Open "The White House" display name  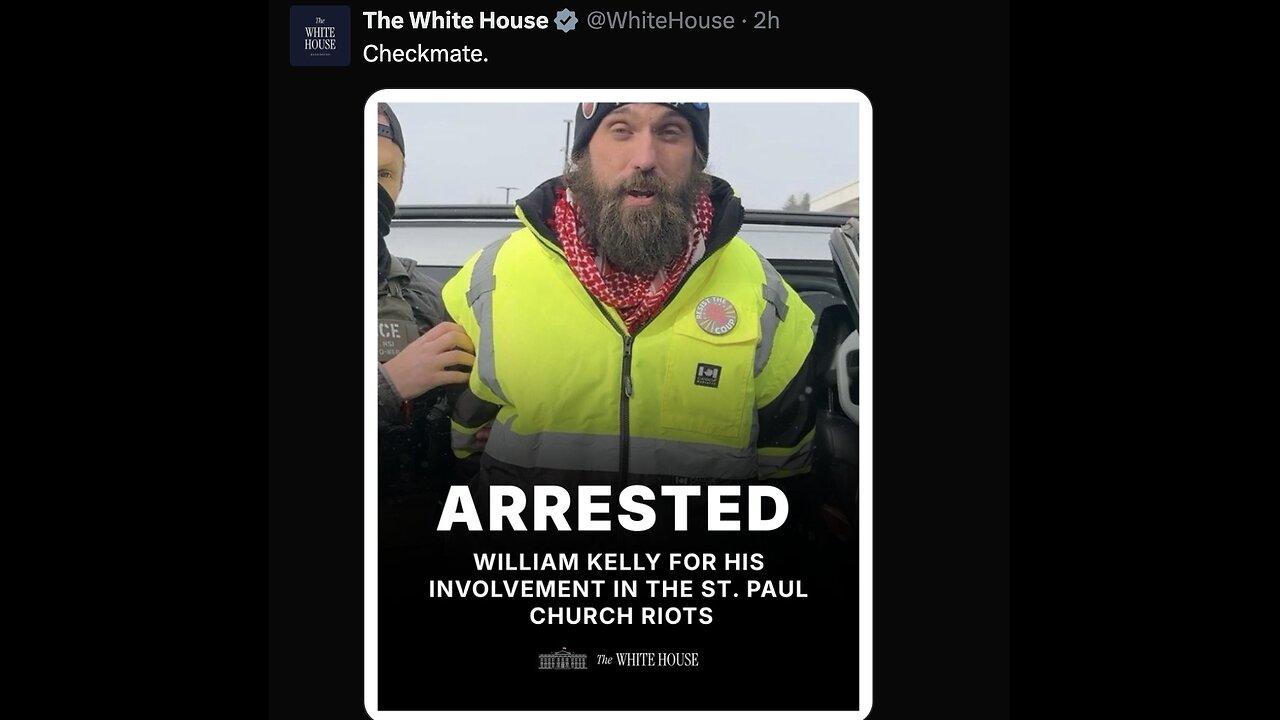coord(455,20)
